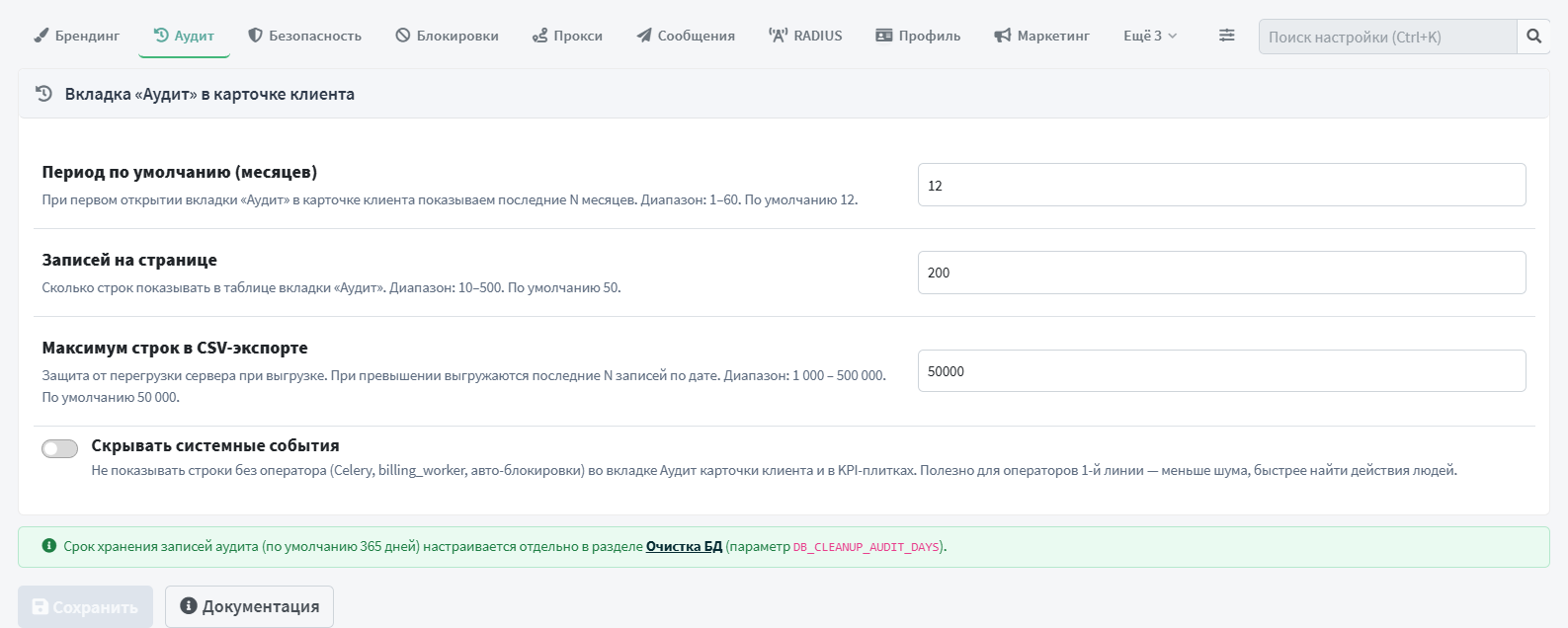Click the Период по умолчанию (месяцев) label
Screen dimensions: 1568x628
180,172
